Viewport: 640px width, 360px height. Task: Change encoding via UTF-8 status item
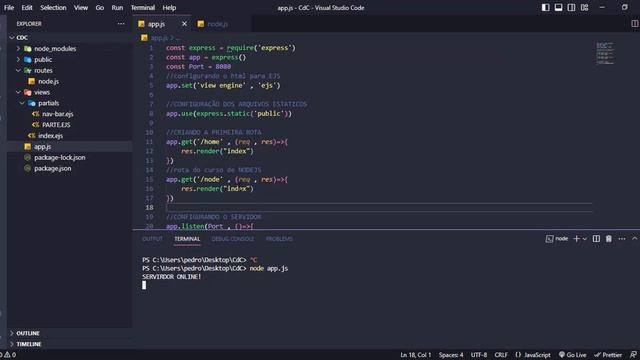coord(479,355)
